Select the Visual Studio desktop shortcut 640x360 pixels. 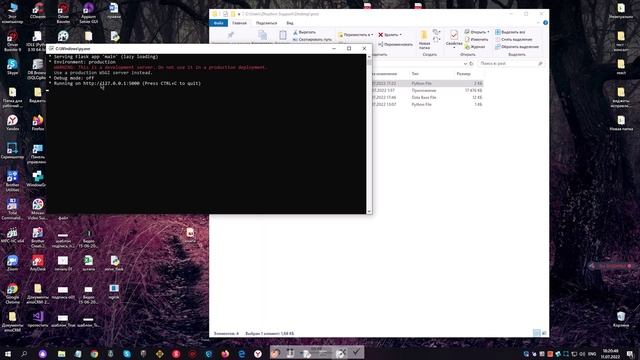pos(38,319)
